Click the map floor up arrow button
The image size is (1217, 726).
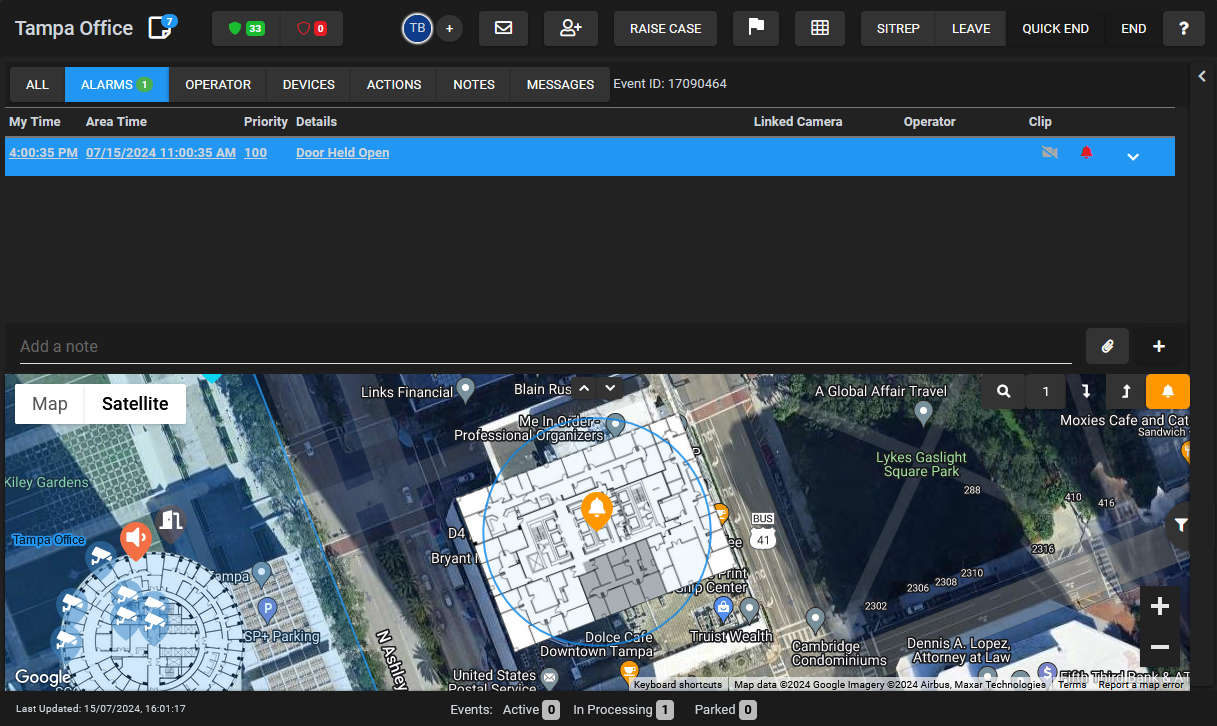coord(1126,391)
